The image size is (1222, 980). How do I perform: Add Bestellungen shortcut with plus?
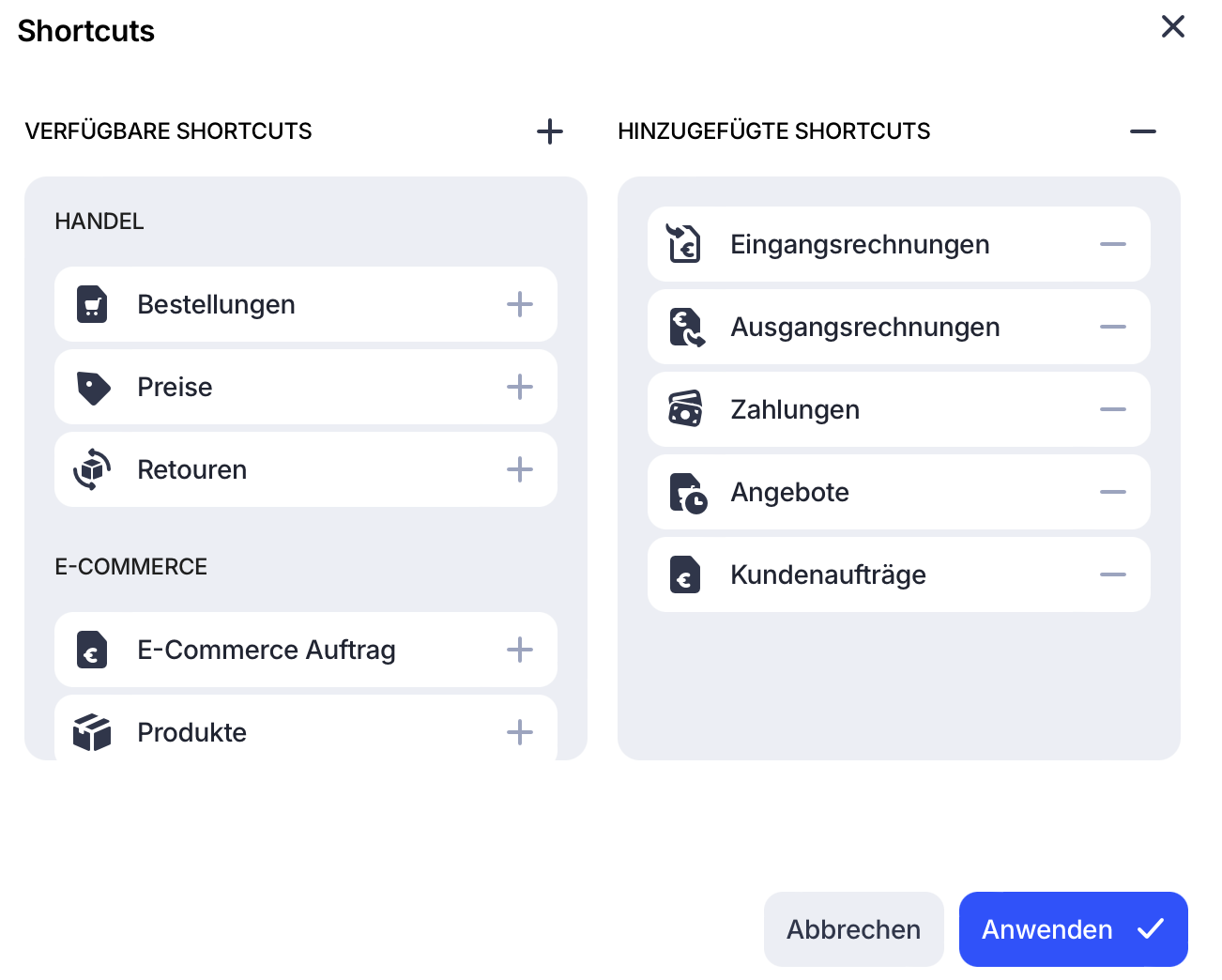[x=520, y=304]
